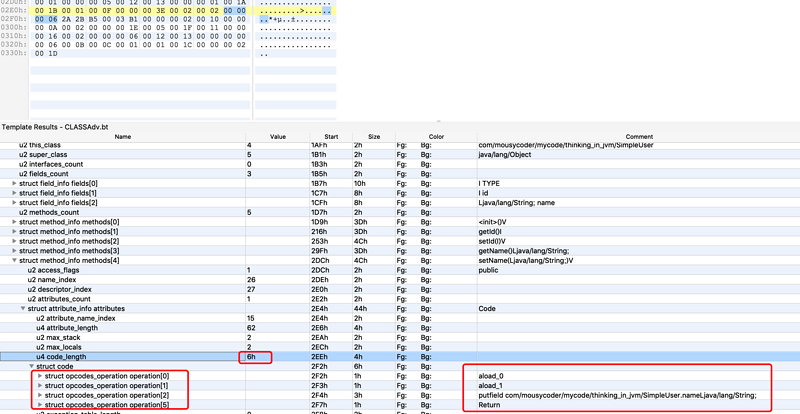The width and height of the screenshot is (800, 414).
Task: Click the 44h size cell of attributes
Action: pyautogui.click(x=359, y=309)
